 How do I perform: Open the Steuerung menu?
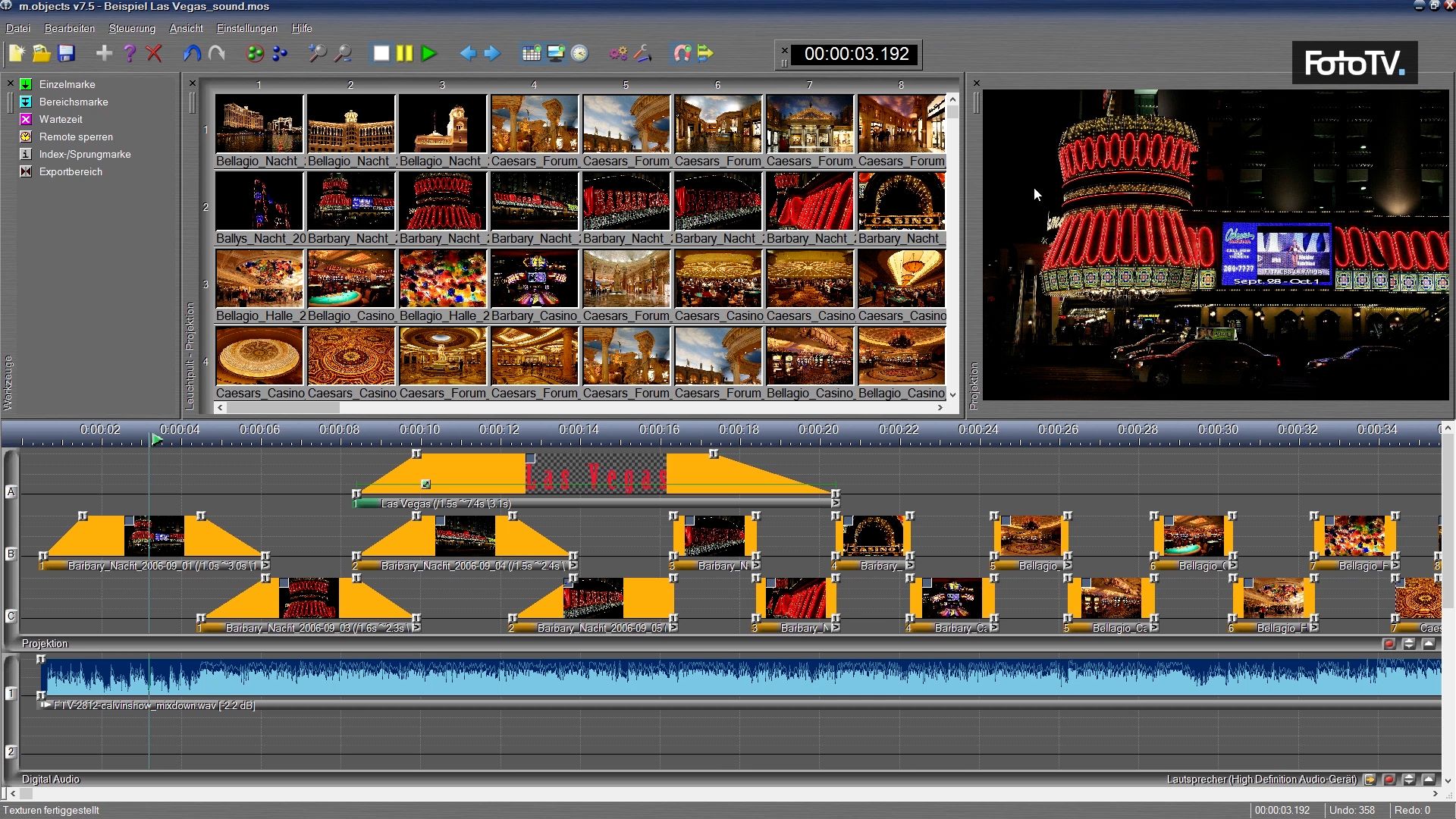point(131,28)
